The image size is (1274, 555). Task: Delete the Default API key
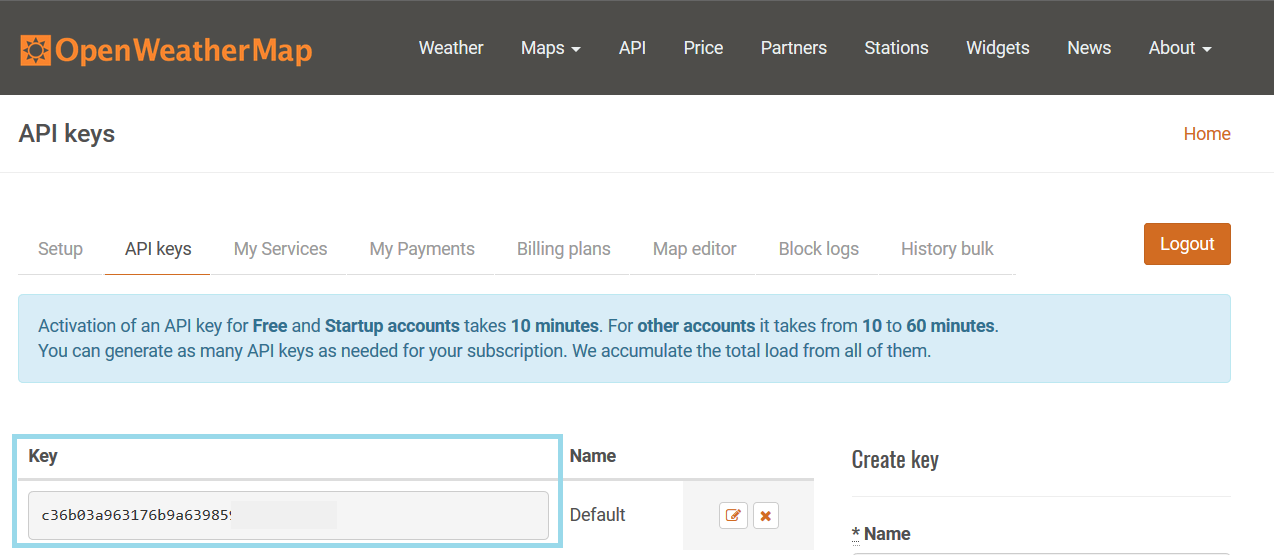click(766, 515)
